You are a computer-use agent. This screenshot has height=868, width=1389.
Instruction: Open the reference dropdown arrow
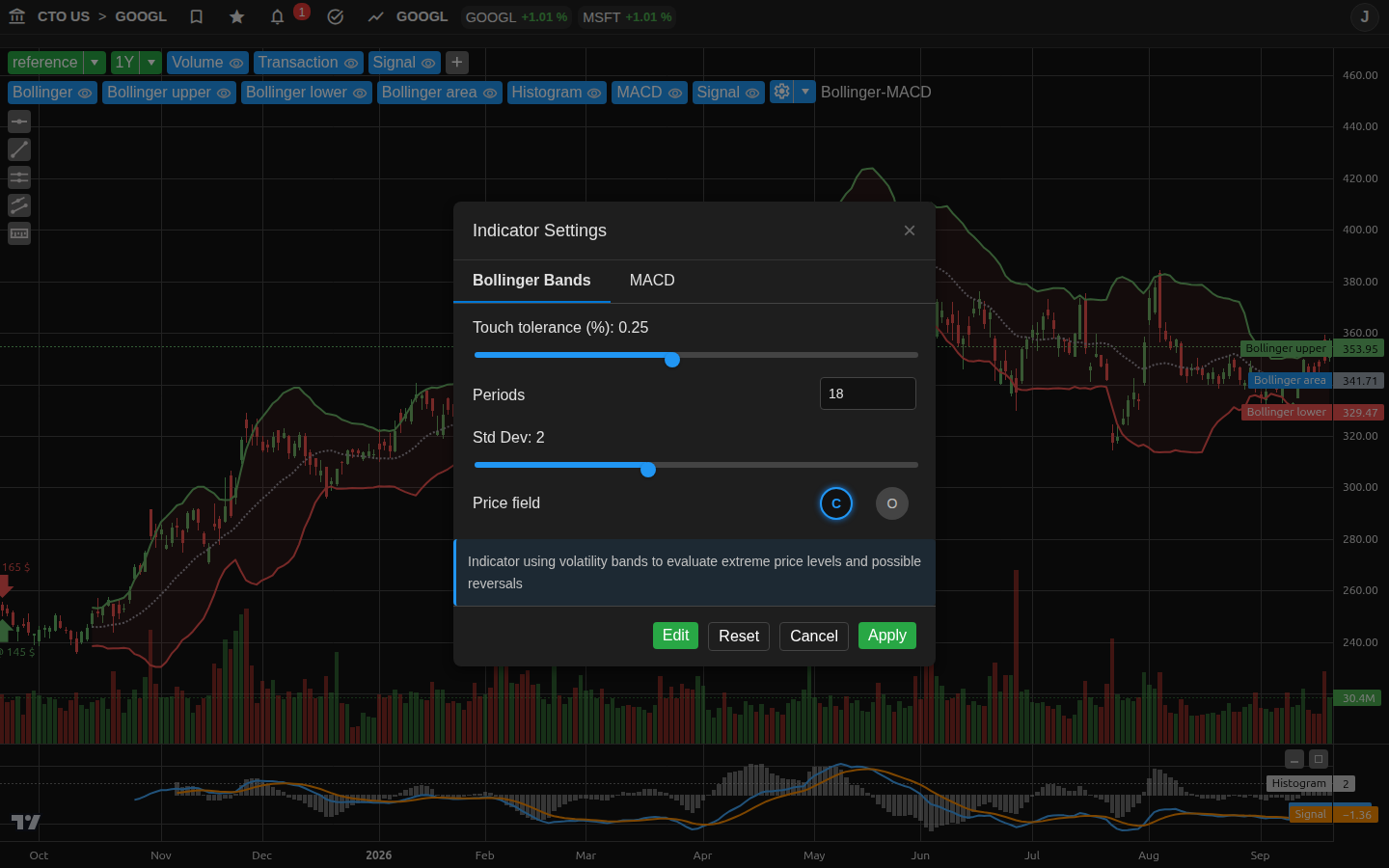tap(95, 63)
